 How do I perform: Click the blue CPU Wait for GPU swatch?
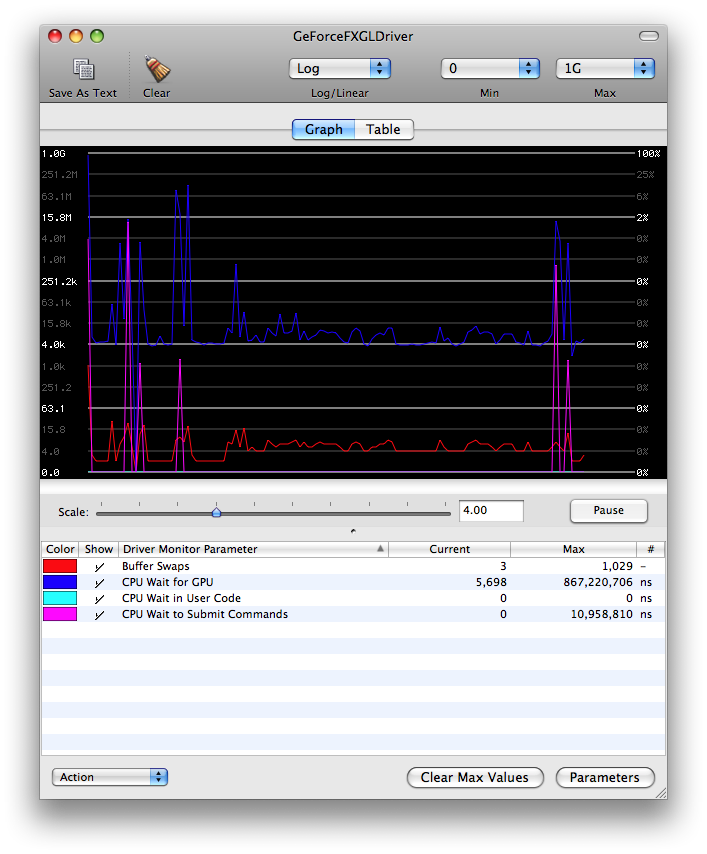tap(60, 582)
